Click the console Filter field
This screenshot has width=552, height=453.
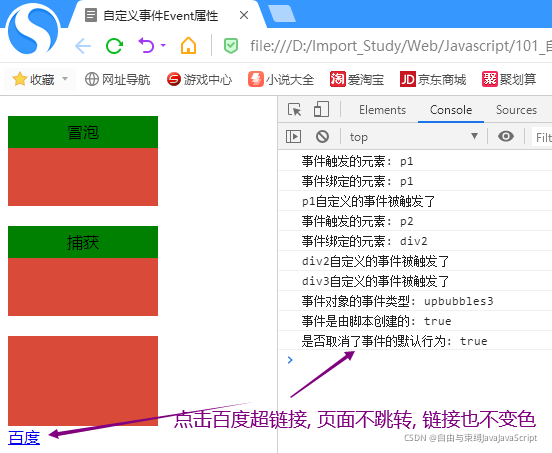pyautogui.click(x=542, y=137)
